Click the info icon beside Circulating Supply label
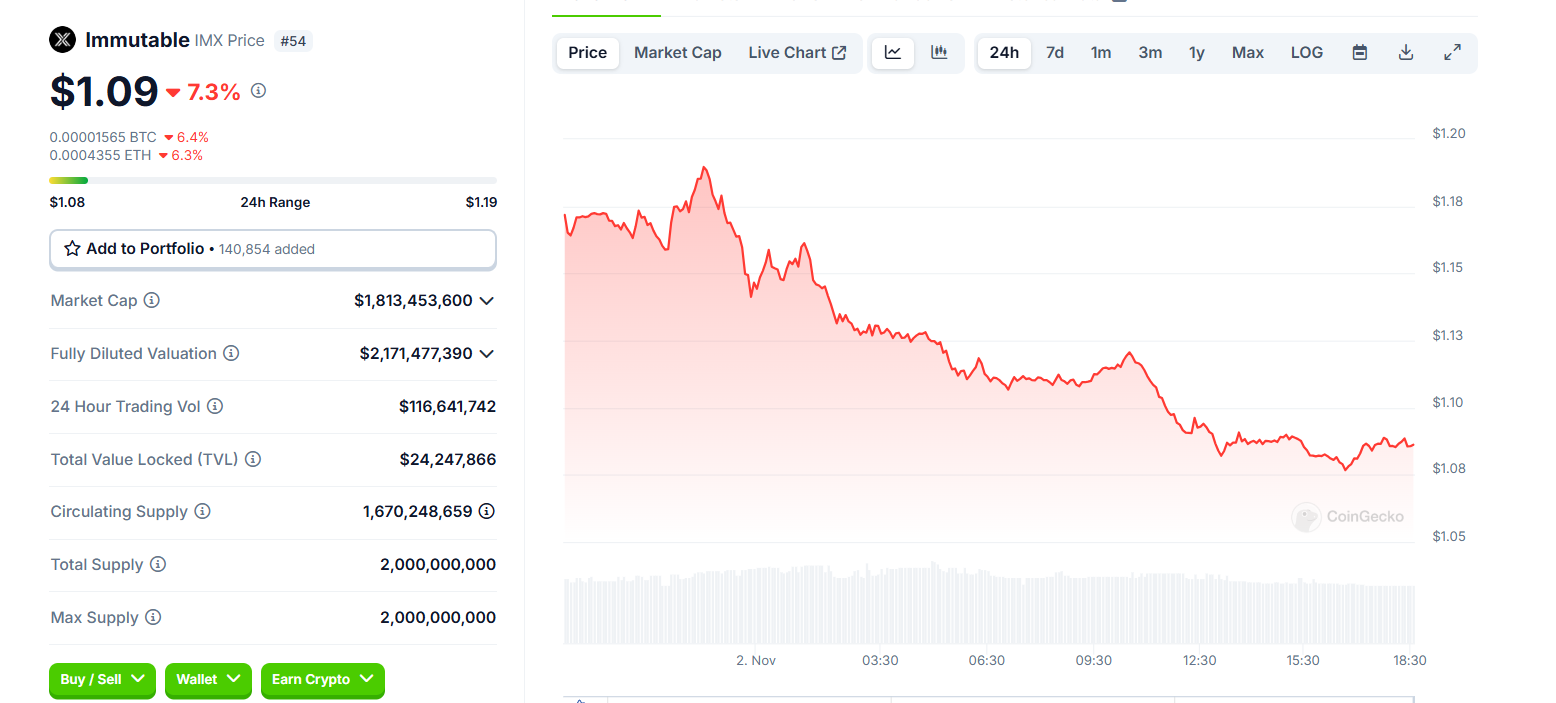This screenshot has width=1556, height=703. (x=202, y=511)
